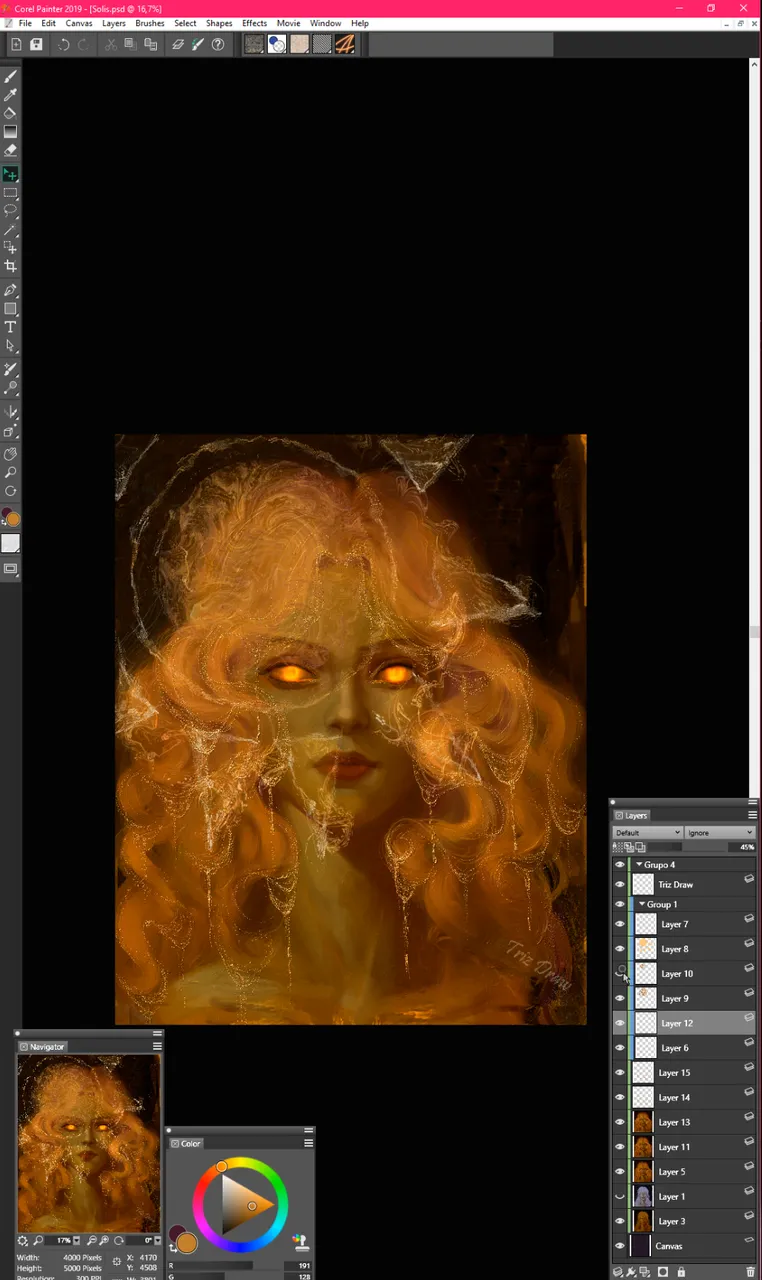
Task: Toggle visibility of Layer 8
Action: (619, 949)
